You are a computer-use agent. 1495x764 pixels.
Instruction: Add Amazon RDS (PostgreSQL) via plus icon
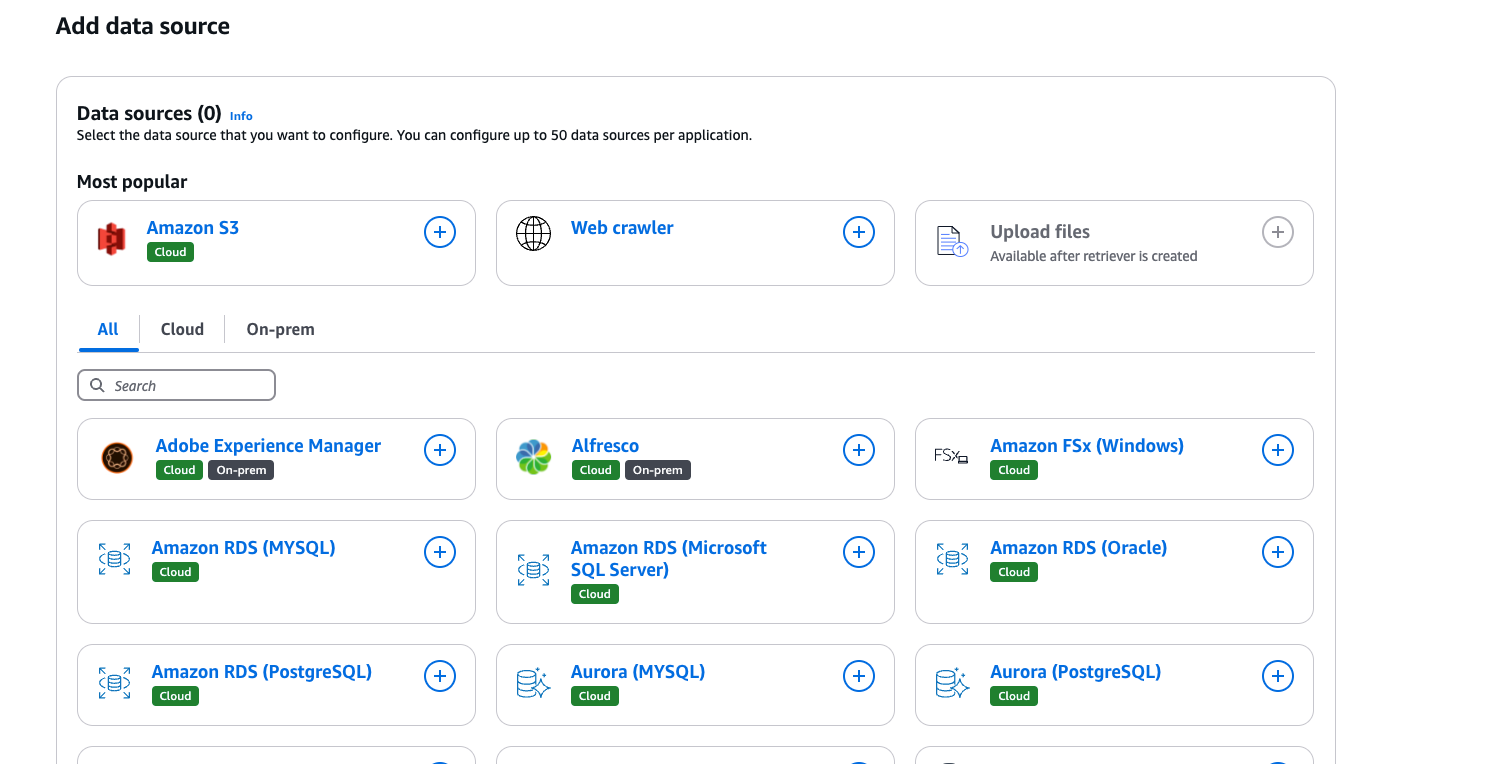pyautogui.click(x=440, y=676)
